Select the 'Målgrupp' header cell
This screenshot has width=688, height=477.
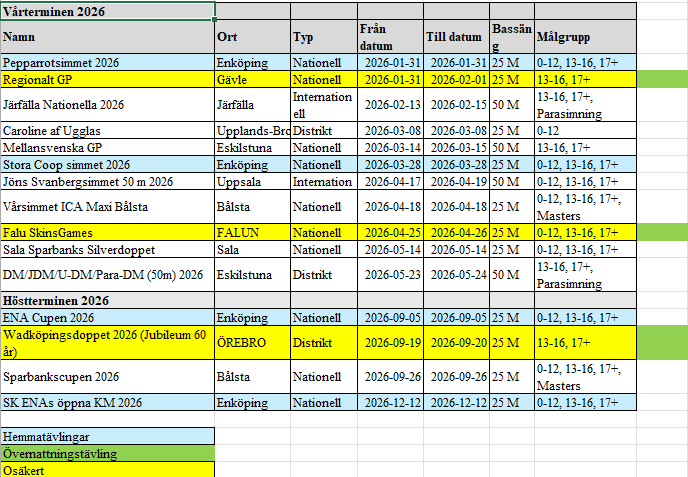click(584, 37)
